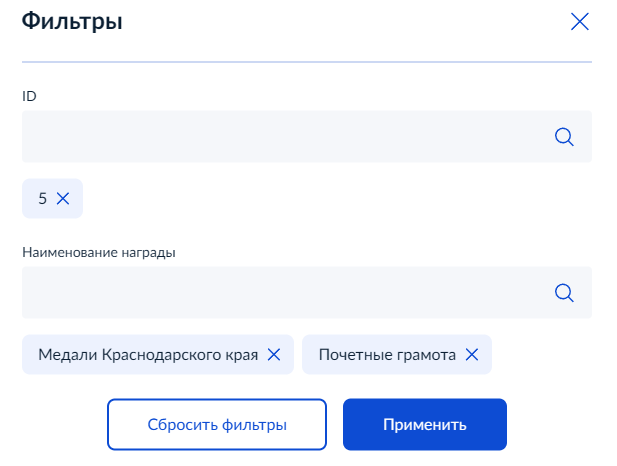Close the Фильтры panel
This screenshot has width=617, height=466.
coord(579,21)
